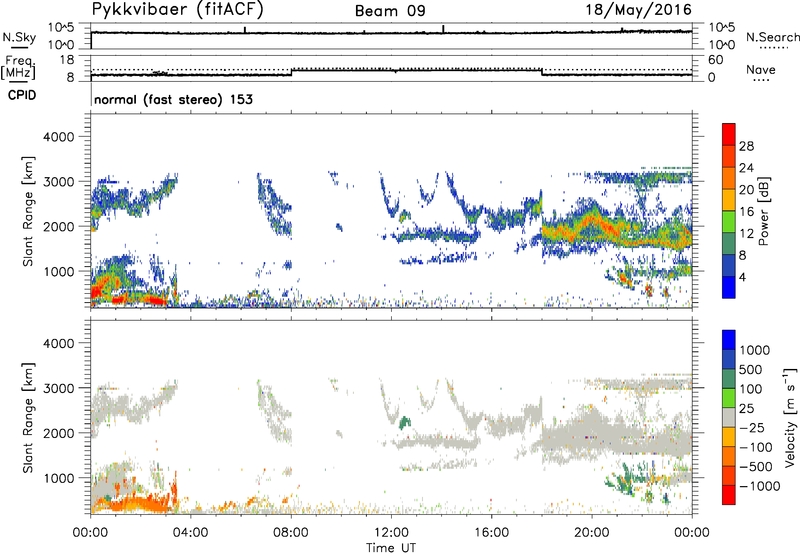Click the 60 label on the Nave axis

pyautogui.click(x=716, y=60)
